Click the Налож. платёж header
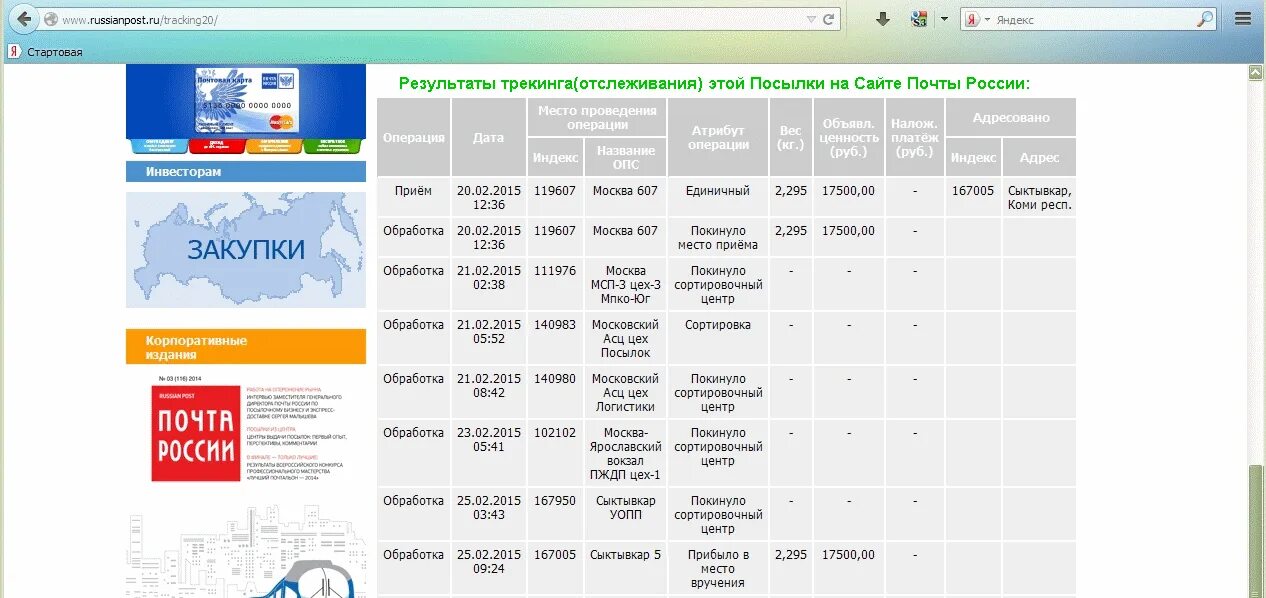1266x598 pixels. click(914, 137)
